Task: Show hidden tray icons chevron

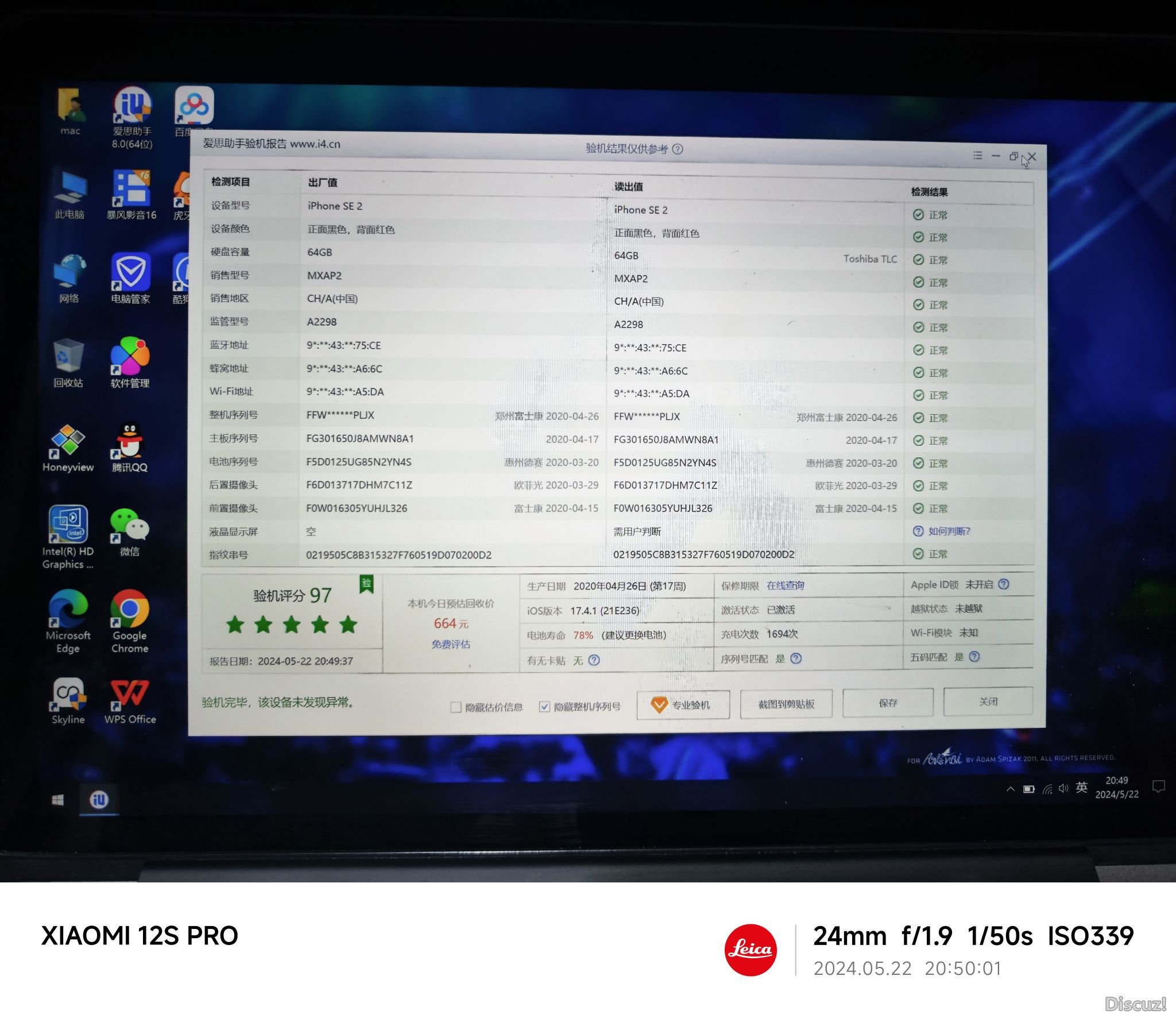Action: pyautogui.click(x=1010, y=789)
